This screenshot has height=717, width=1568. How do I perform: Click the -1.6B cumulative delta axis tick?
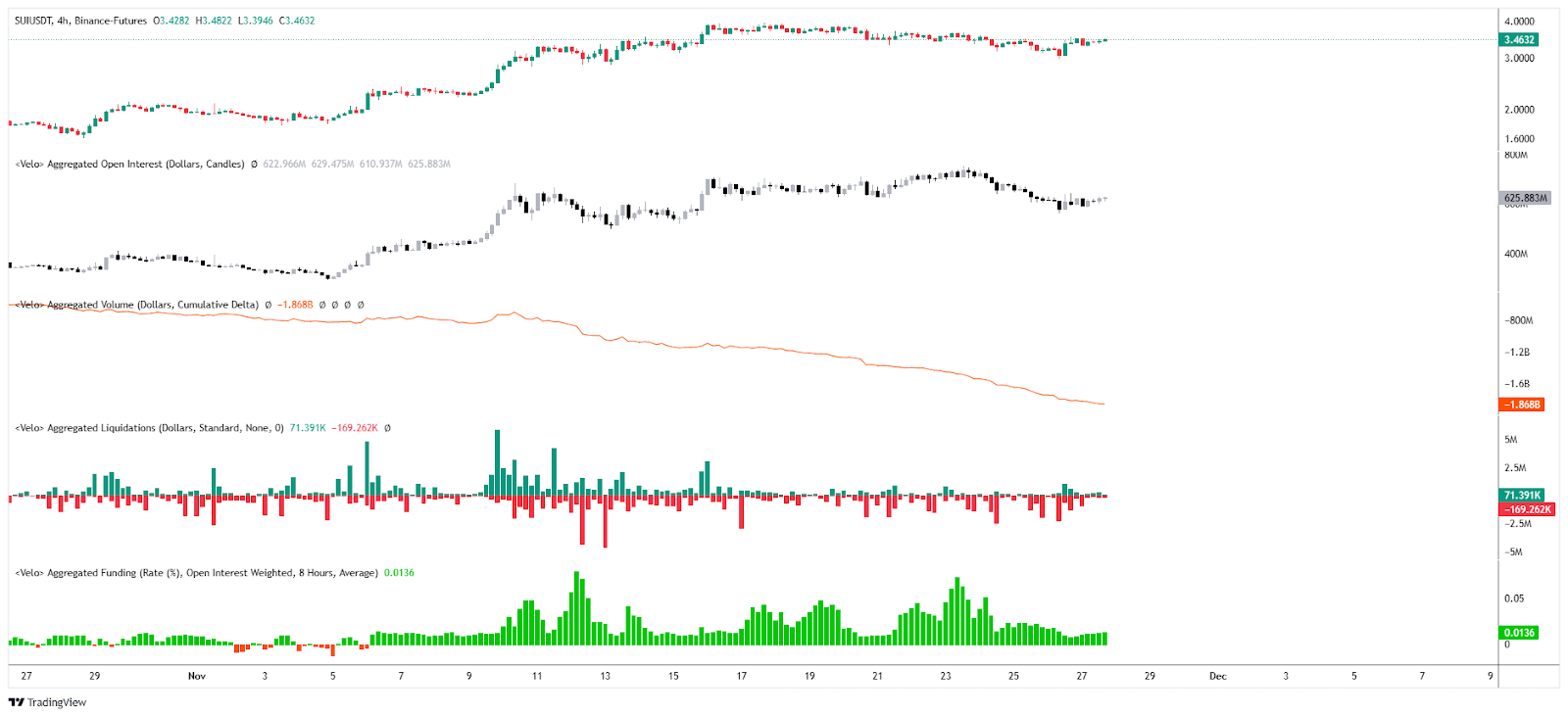1517,384
